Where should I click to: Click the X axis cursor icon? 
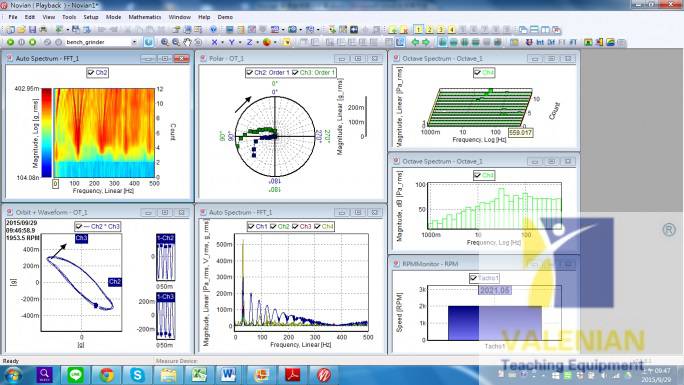tap(214, 42)
